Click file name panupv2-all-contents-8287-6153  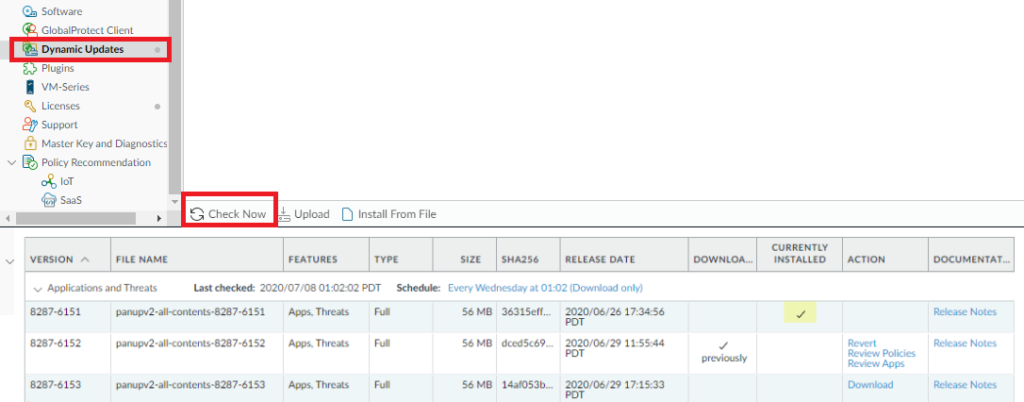[191, 384]
